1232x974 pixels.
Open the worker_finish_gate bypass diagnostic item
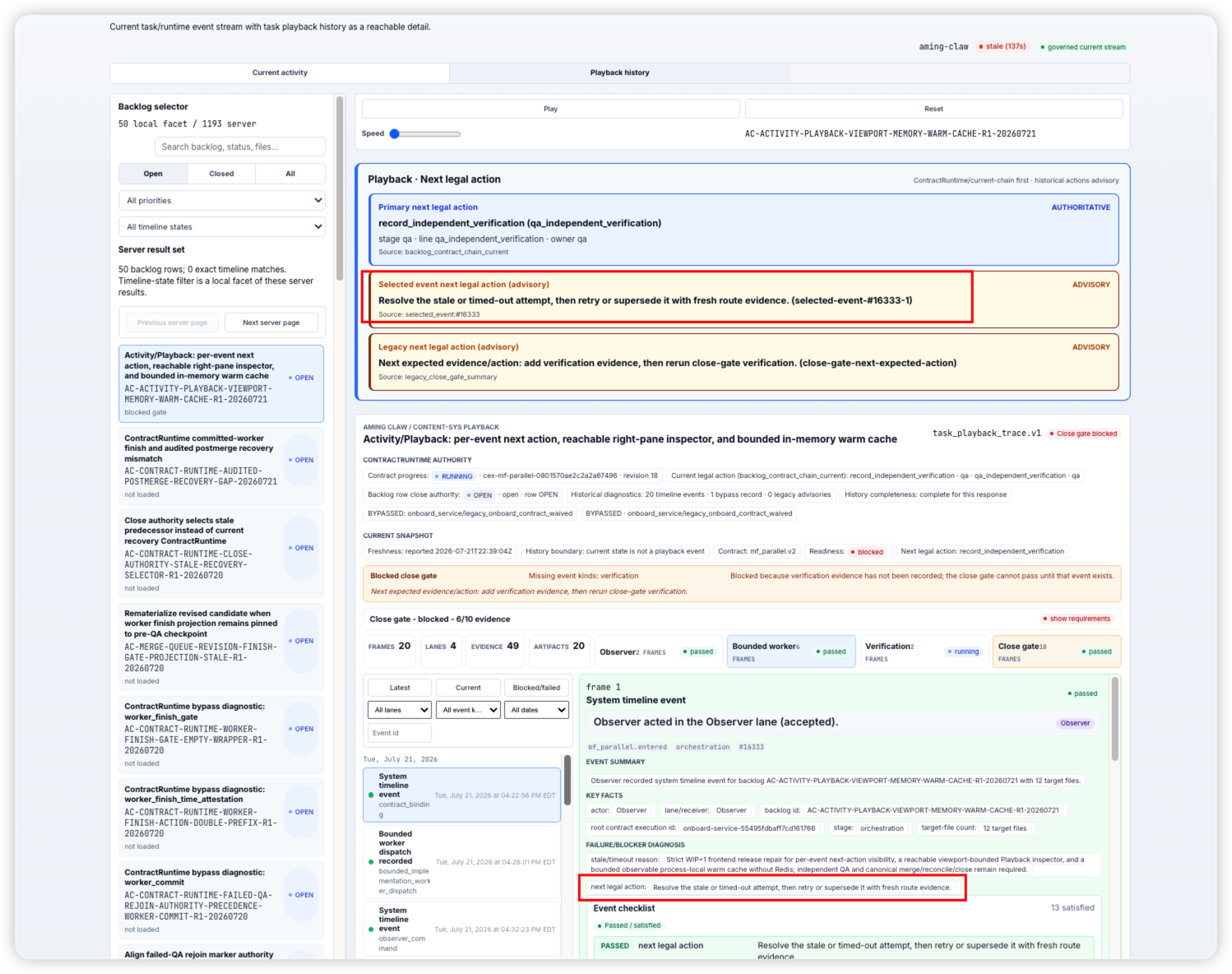(221, 735)
